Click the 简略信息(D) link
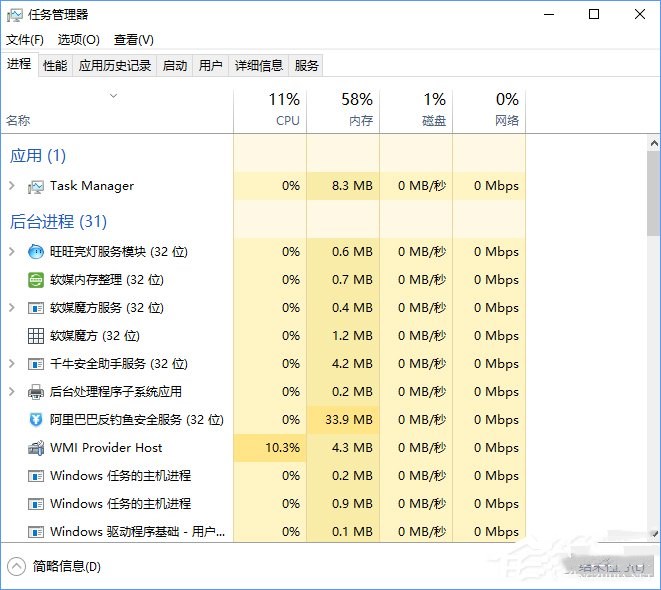This screenshot has height=590, width=661. point(67,566)
